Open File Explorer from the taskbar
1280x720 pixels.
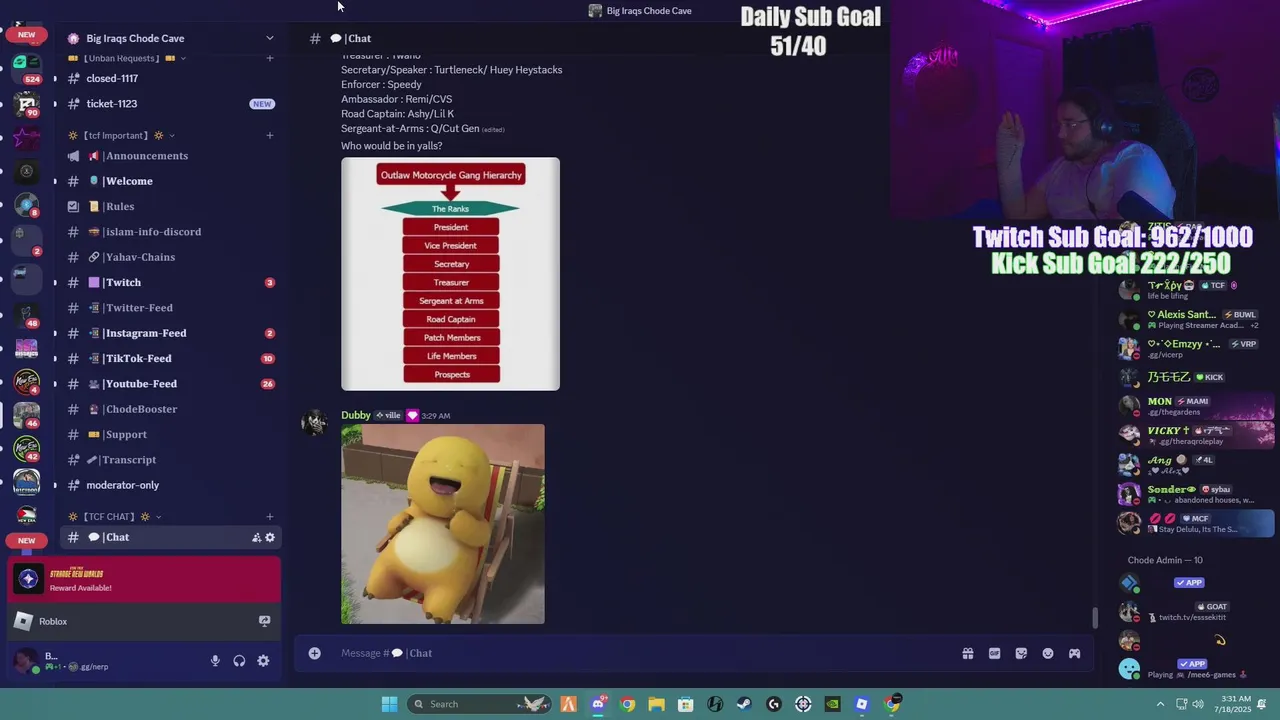coord(656,704)
